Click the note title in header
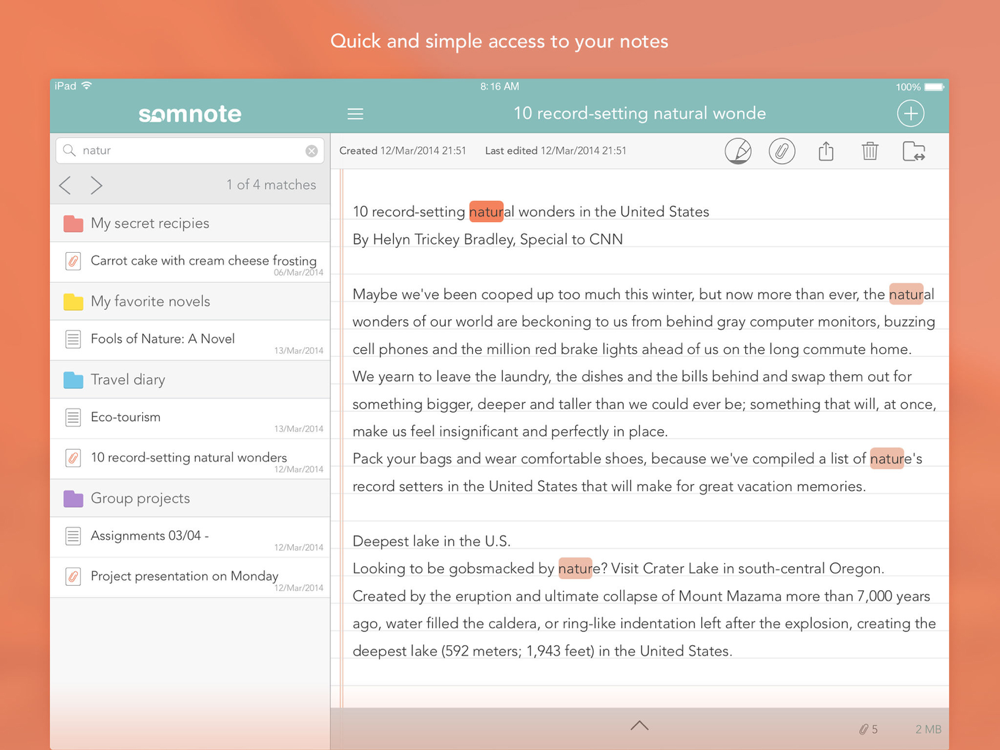Image resolution: width=1000 pixels, height=750 pixels. click(x=640, y=113)
